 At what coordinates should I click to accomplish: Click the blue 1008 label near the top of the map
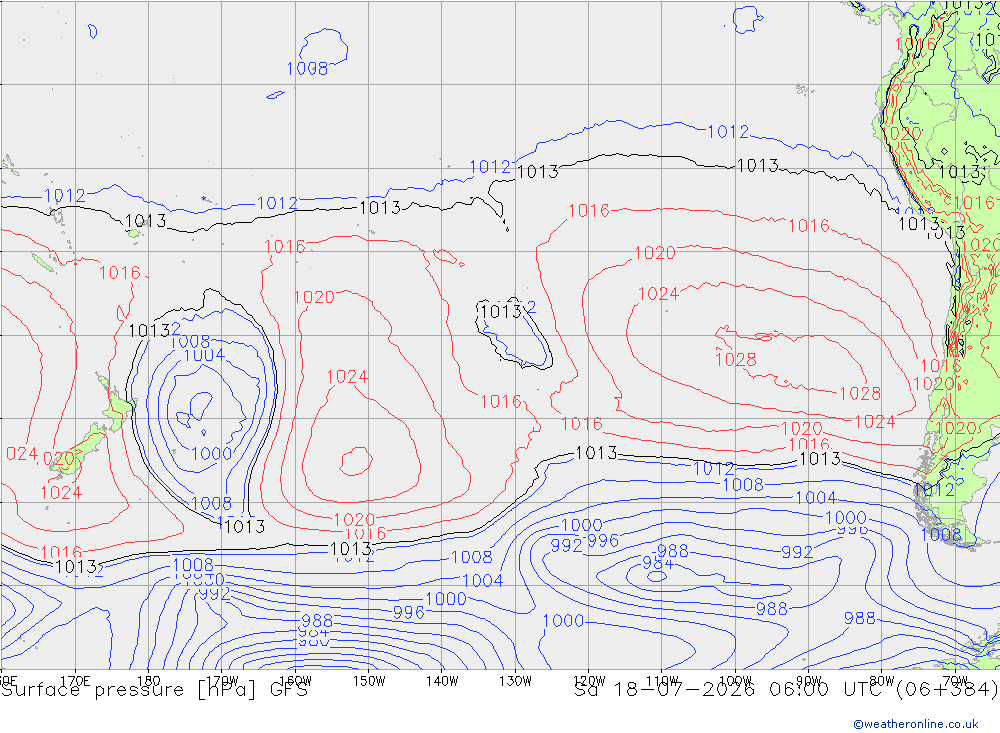(307, 69)
